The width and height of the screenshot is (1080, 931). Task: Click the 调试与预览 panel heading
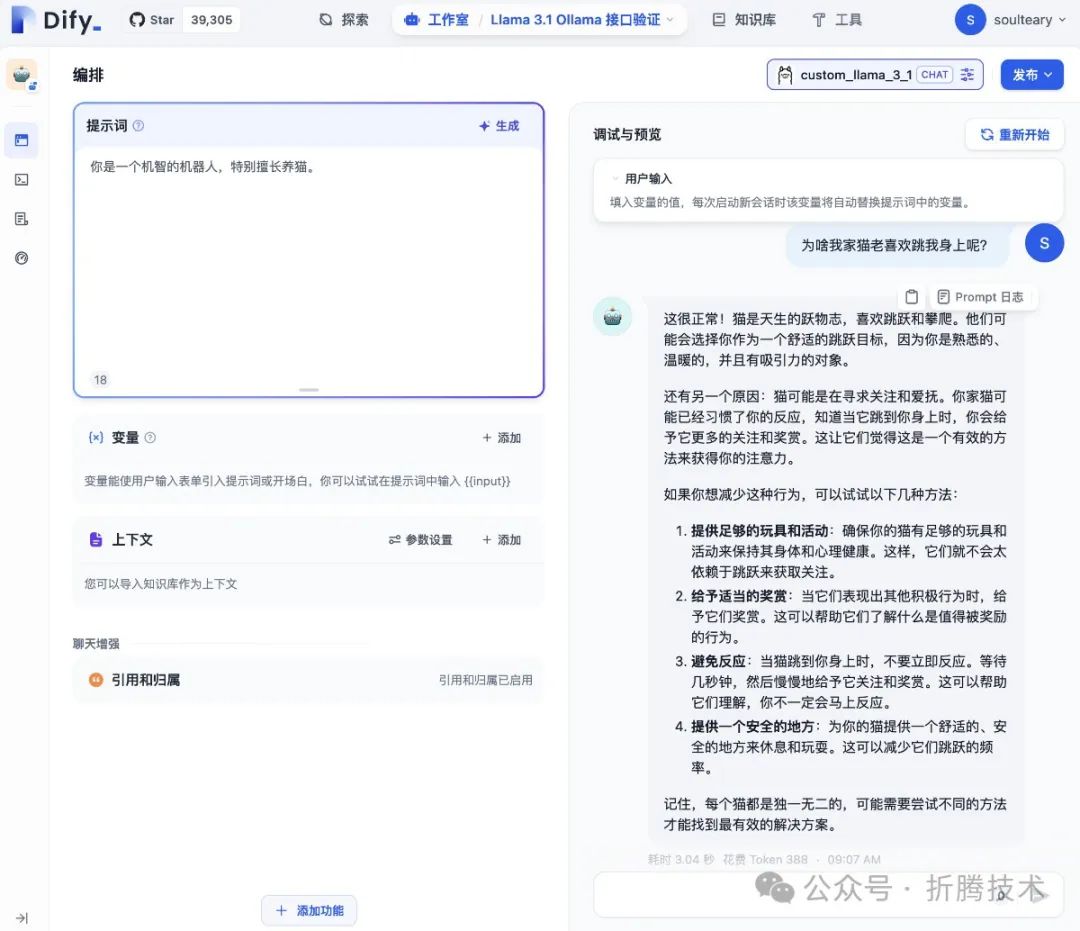pos(627,134)
